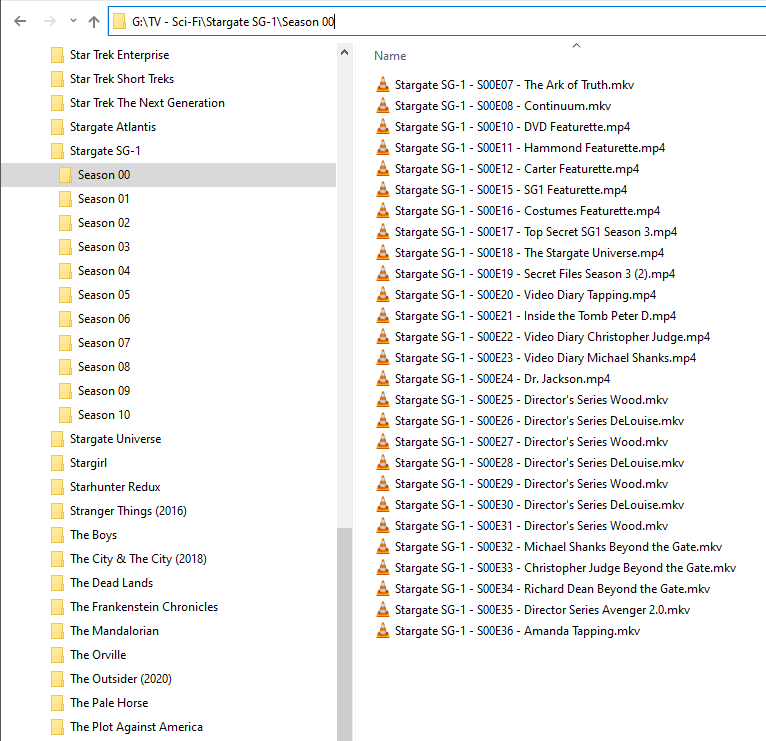The image size is (766, 741).
Task: Click The Pale Horse folder icon
Action: point(57,702)
